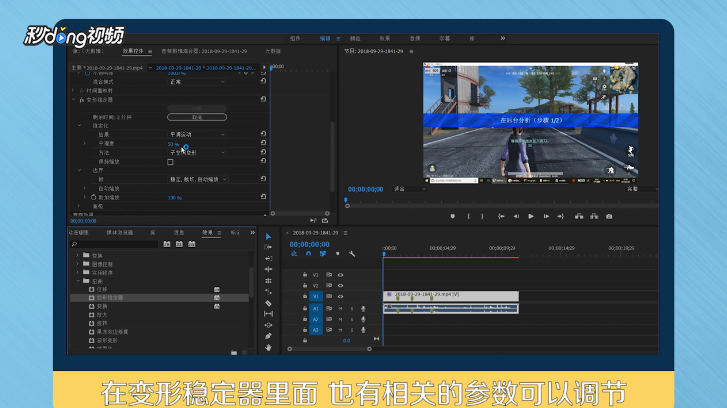The height and width of the screenshot is (408, 727).
Task: Reset the smoothness parameter
Action: [263, 143]
